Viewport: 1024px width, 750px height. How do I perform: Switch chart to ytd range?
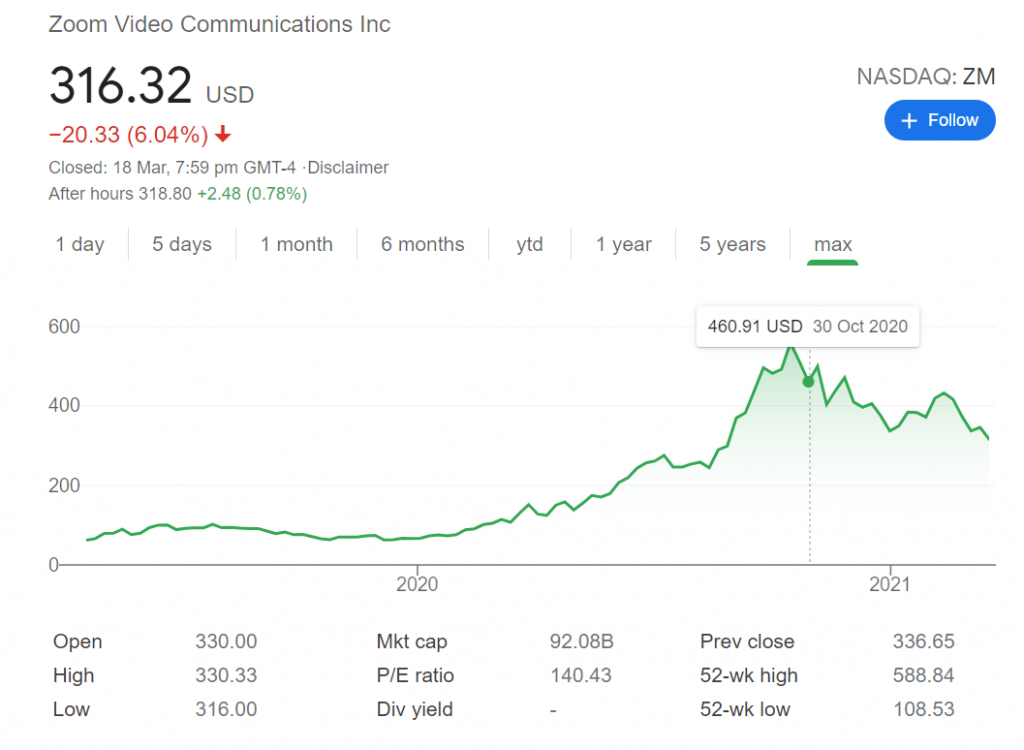[530, 244]
